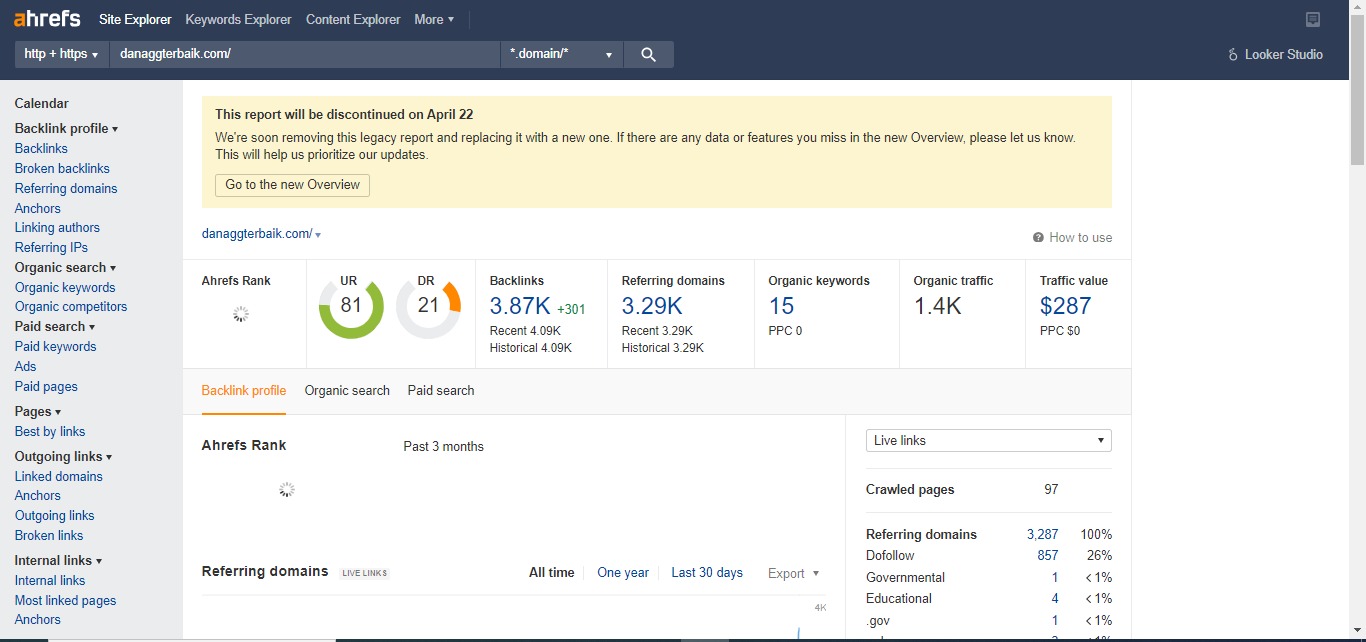Select the Last 30 days range
This screenshot has width=1366, height=642.
(x=707, y=573)
